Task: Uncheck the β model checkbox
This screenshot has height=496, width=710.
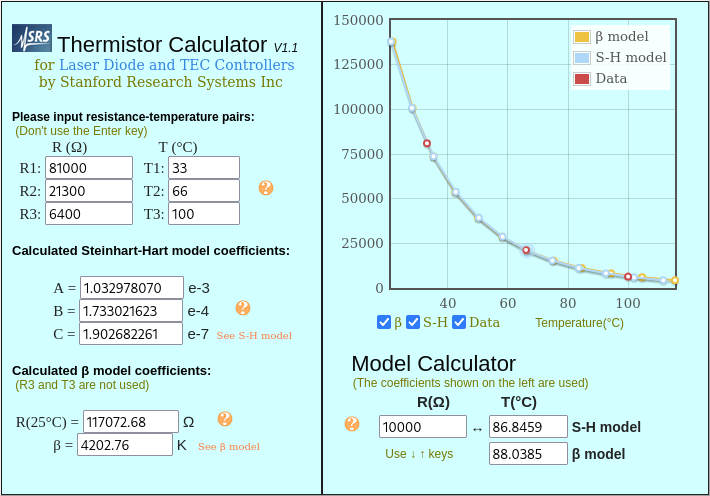Action: coord(384,322)
